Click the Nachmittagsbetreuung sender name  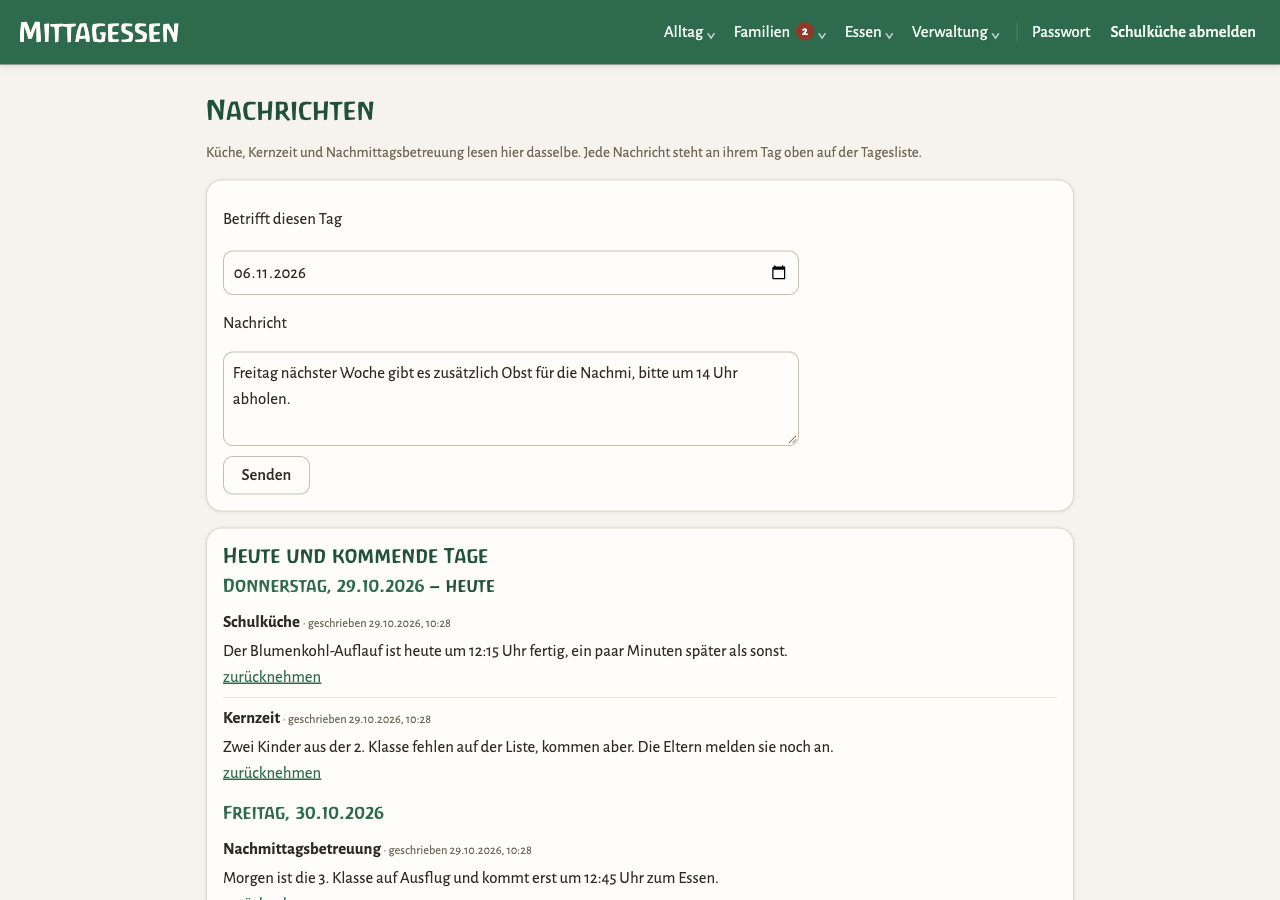(x=302, y=849)
